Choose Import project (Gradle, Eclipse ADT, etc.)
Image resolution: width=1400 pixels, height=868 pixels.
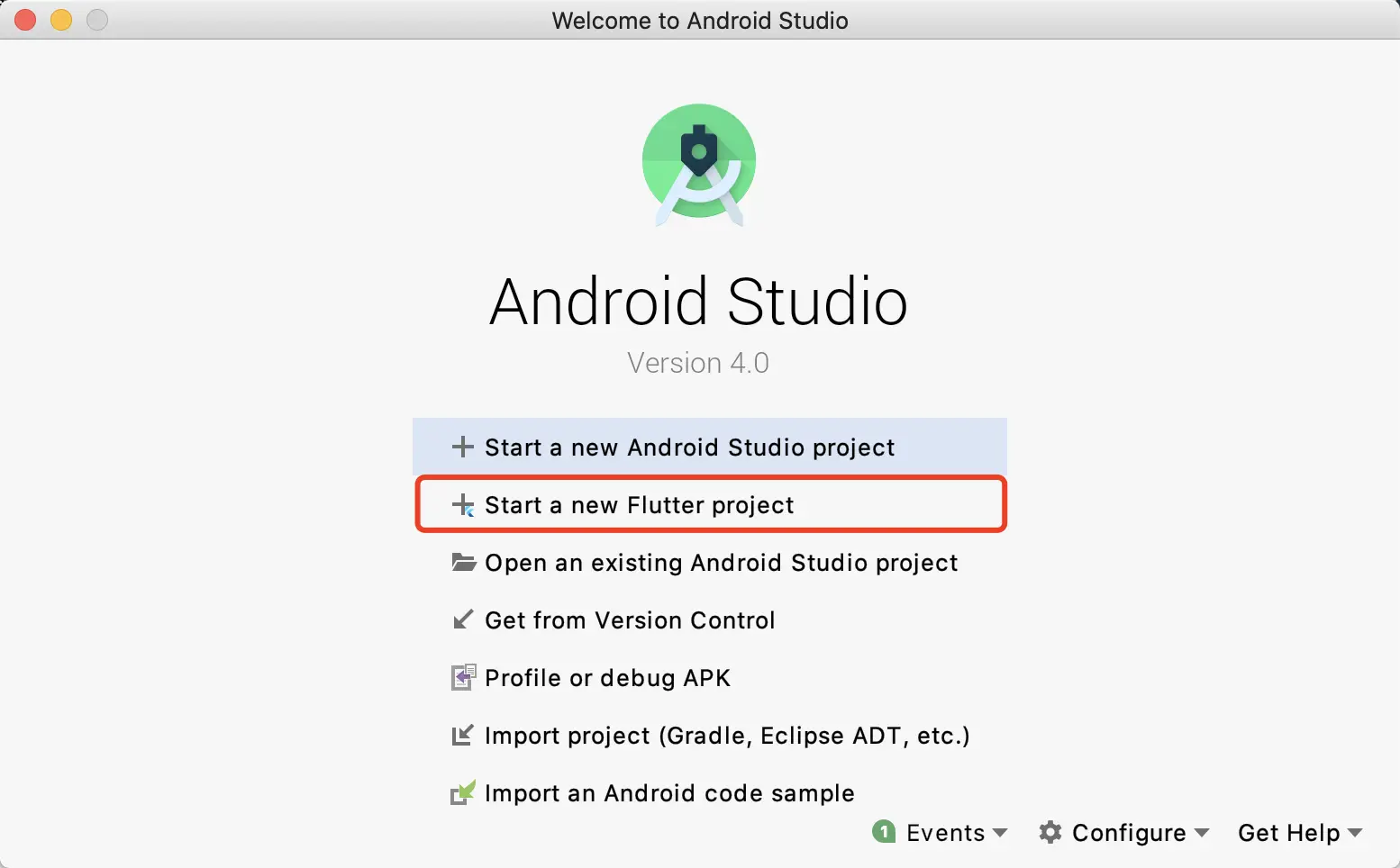pos(710,735)
